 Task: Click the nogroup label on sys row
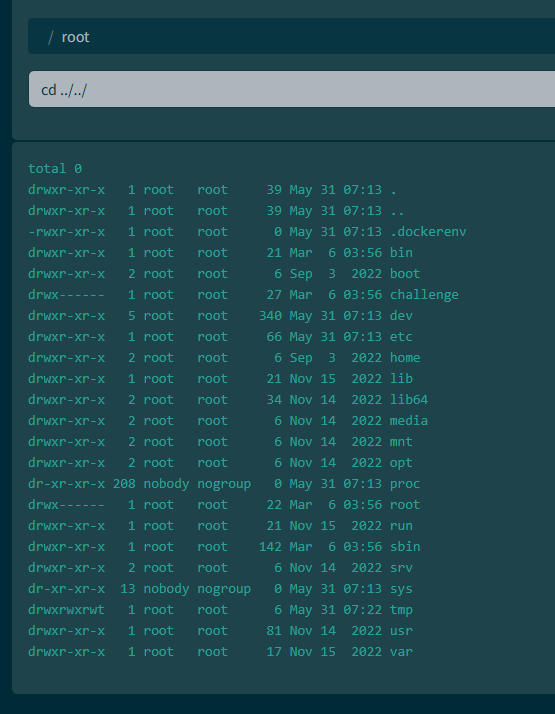(224, 589)
